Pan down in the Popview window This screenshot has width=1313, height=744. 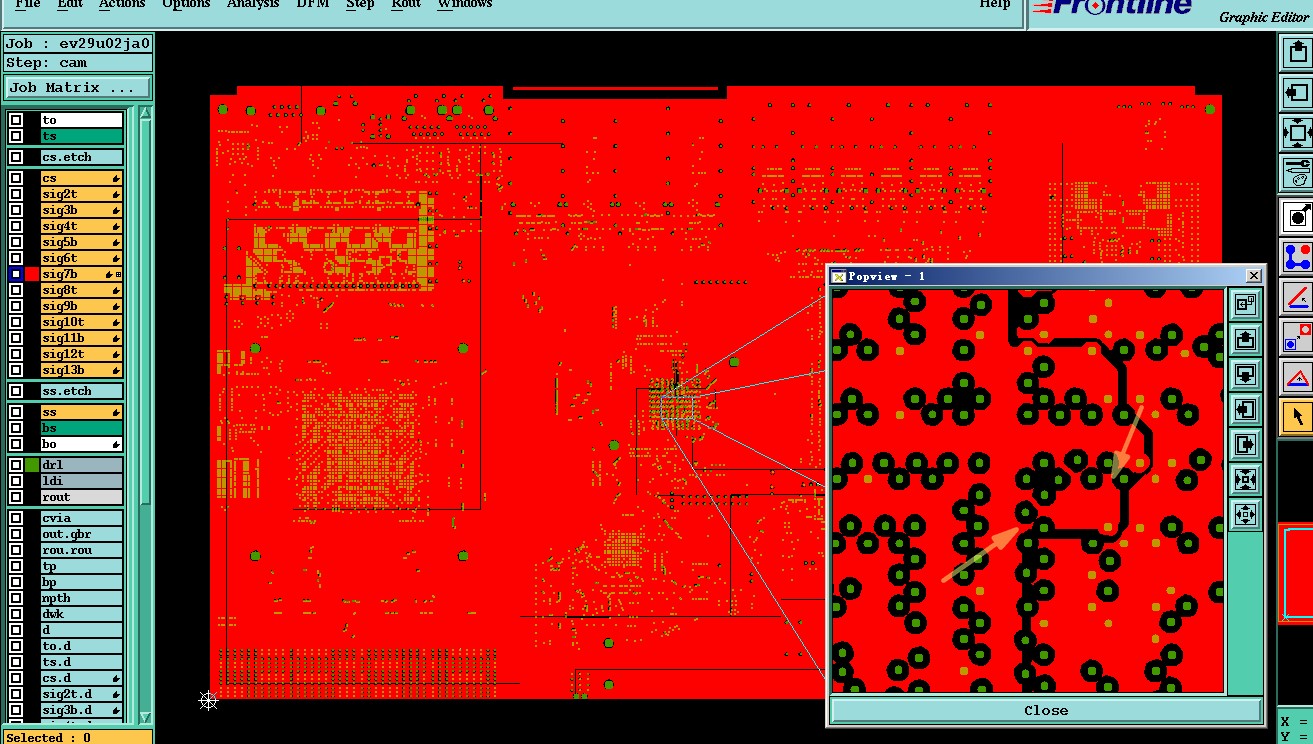[x=1245, y=374]
